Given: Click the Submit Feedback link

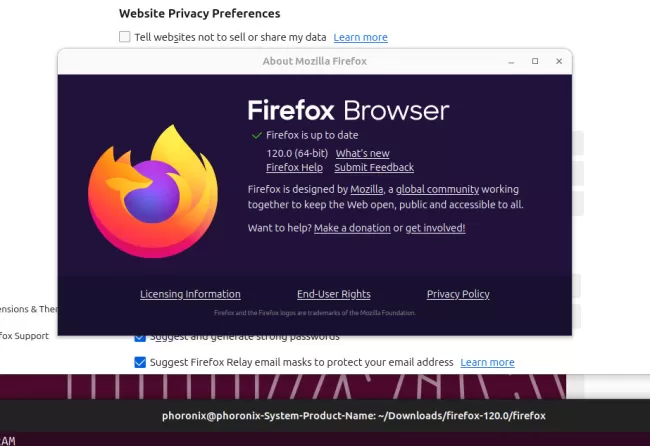Looking at the screenshot, I should [x=374, y=168].
